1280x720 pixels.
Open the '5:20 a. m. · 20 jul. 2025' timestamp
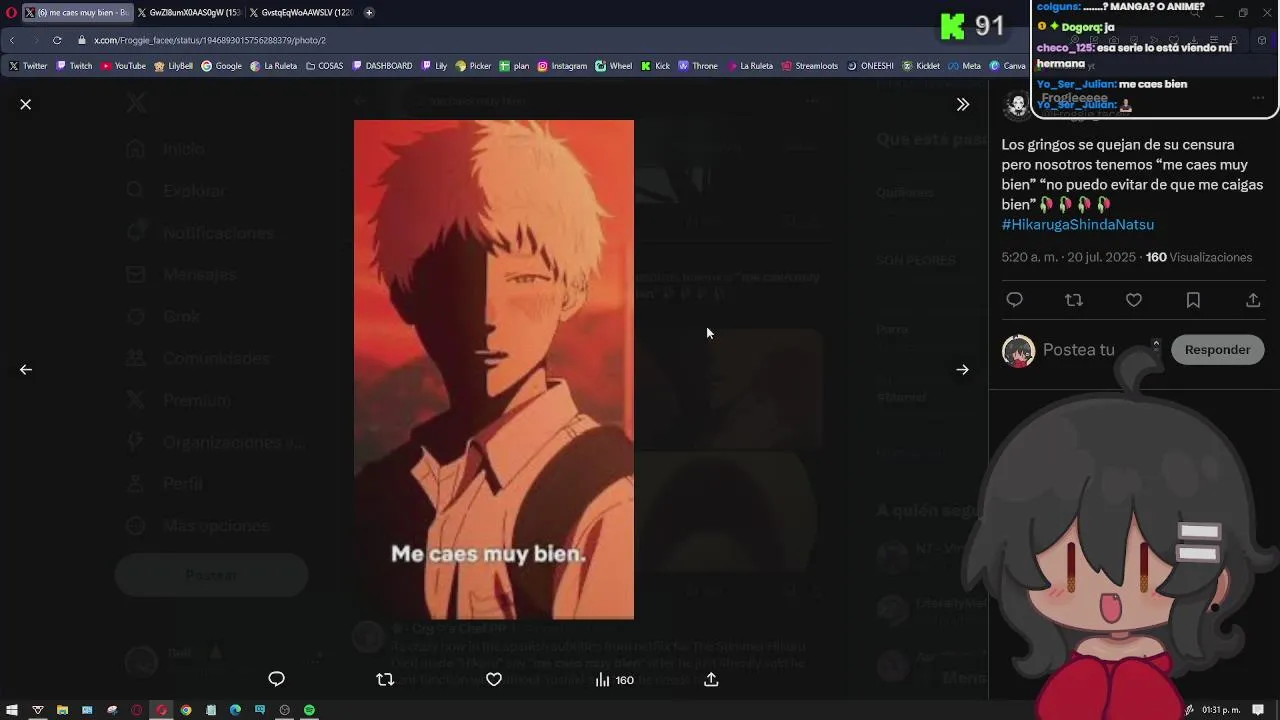pos(1069,257)
